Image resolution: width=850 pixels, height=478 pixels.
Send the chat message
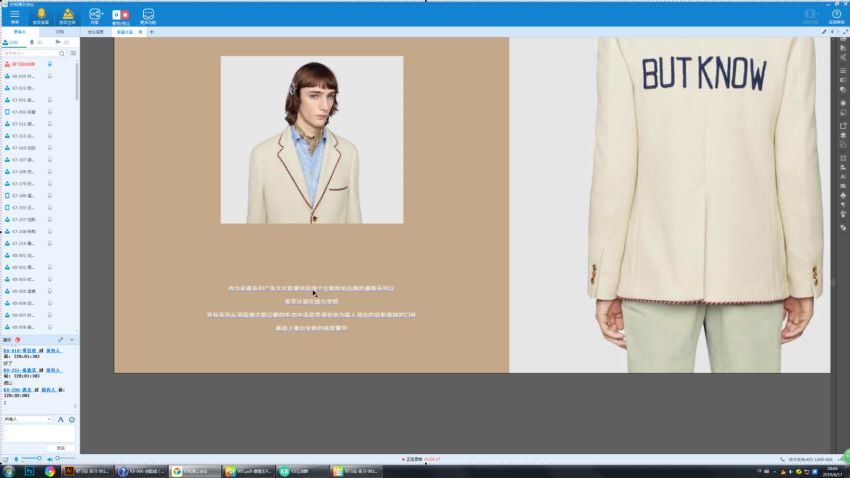click(x=61, y=448)
